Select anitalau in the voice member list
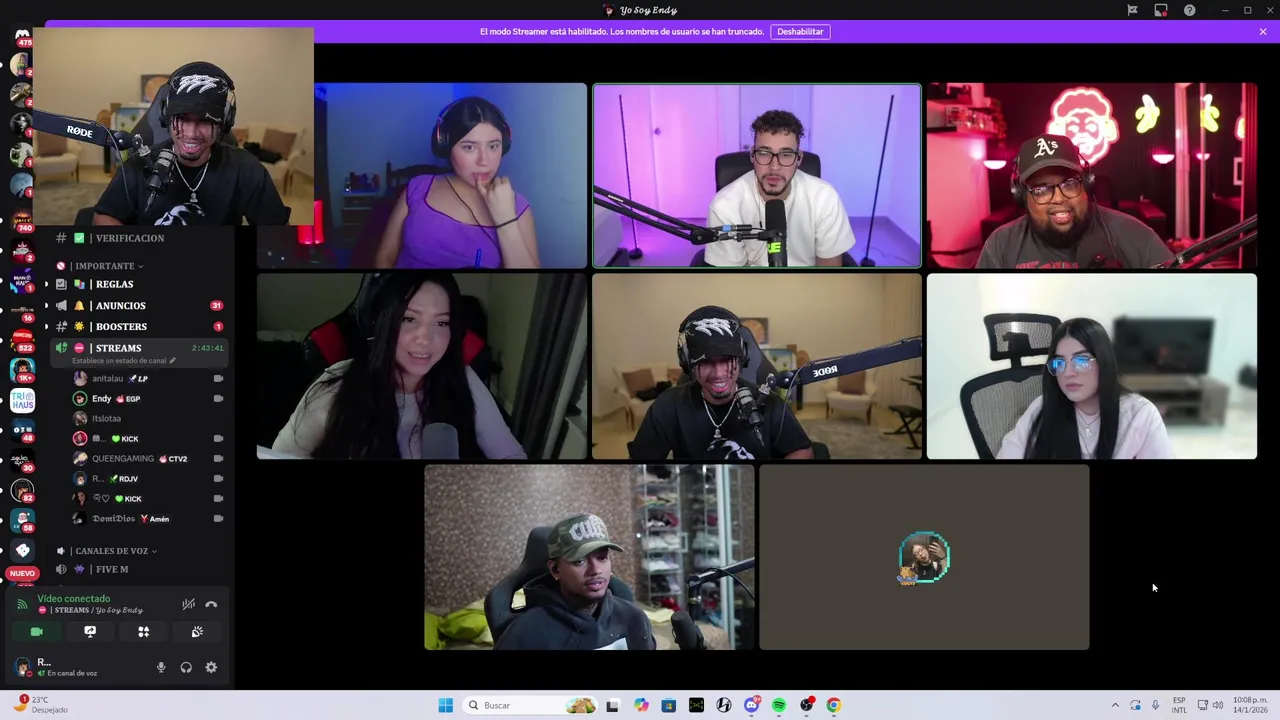The width and height of the screenshot is (1280, 720). tap(149, 379)
